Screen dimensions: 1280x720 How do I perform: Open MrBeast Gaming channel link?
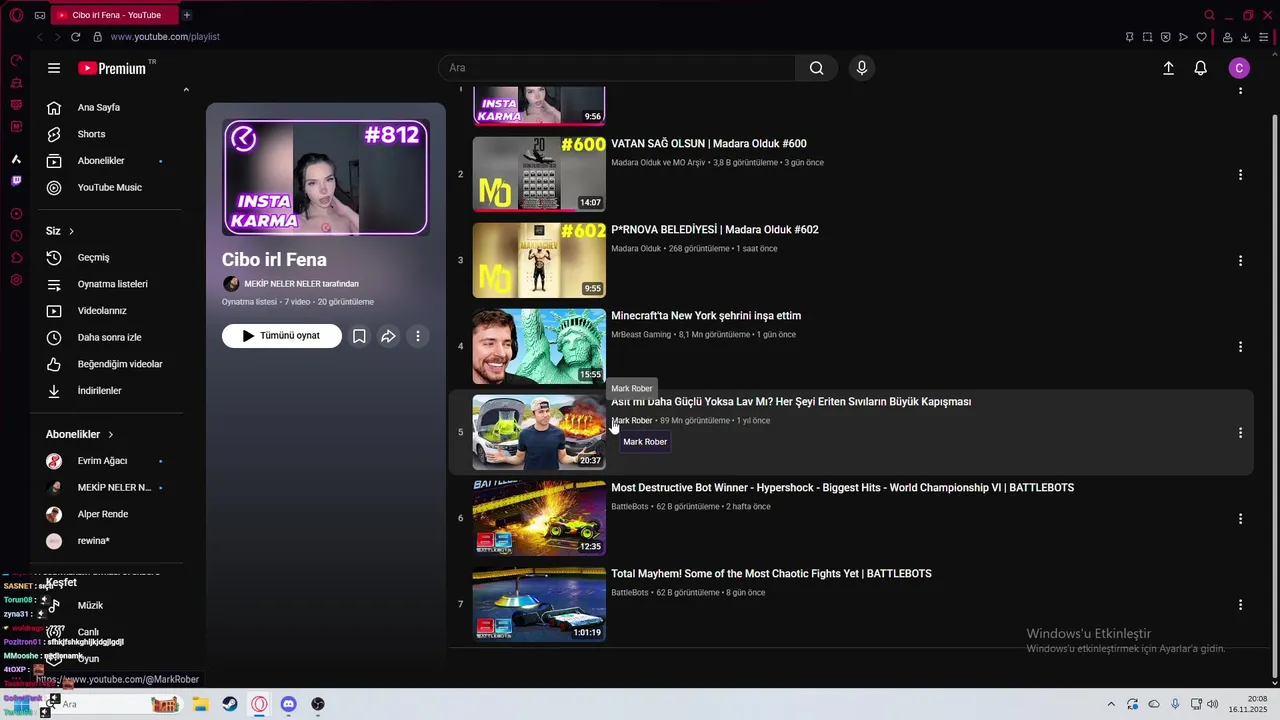coord(641,335)
